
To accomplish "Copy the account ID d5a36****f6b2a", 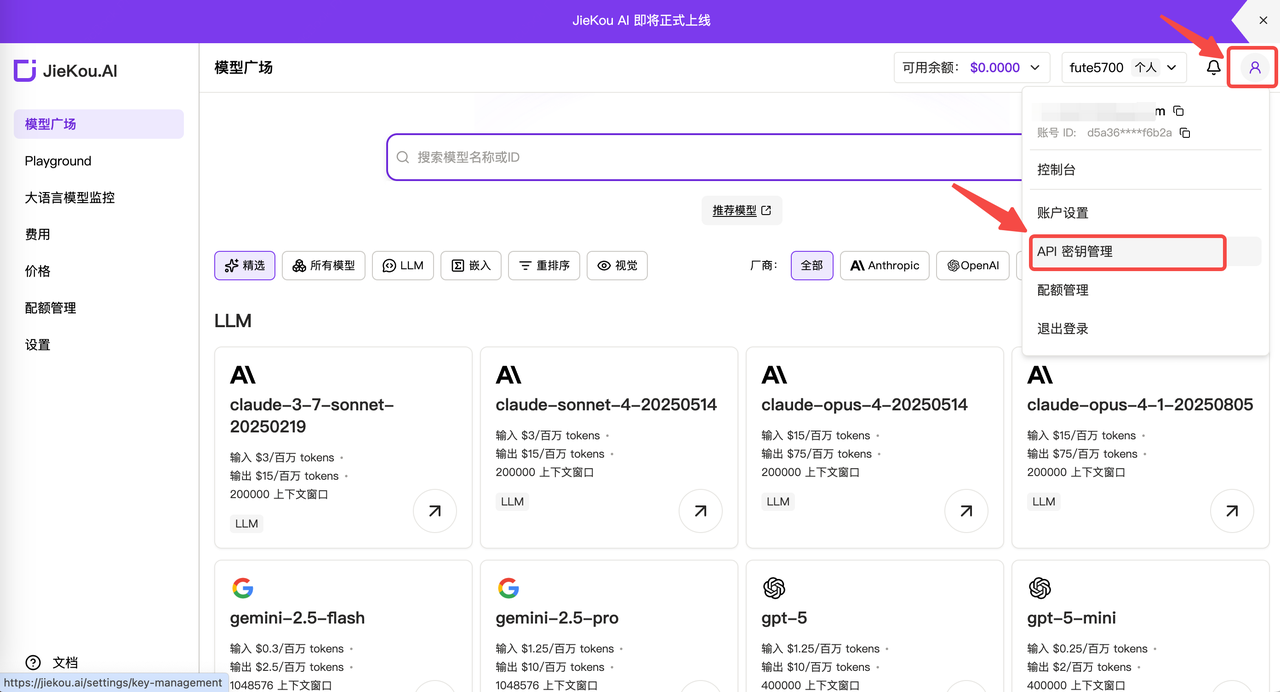I will pos(1185,132).
